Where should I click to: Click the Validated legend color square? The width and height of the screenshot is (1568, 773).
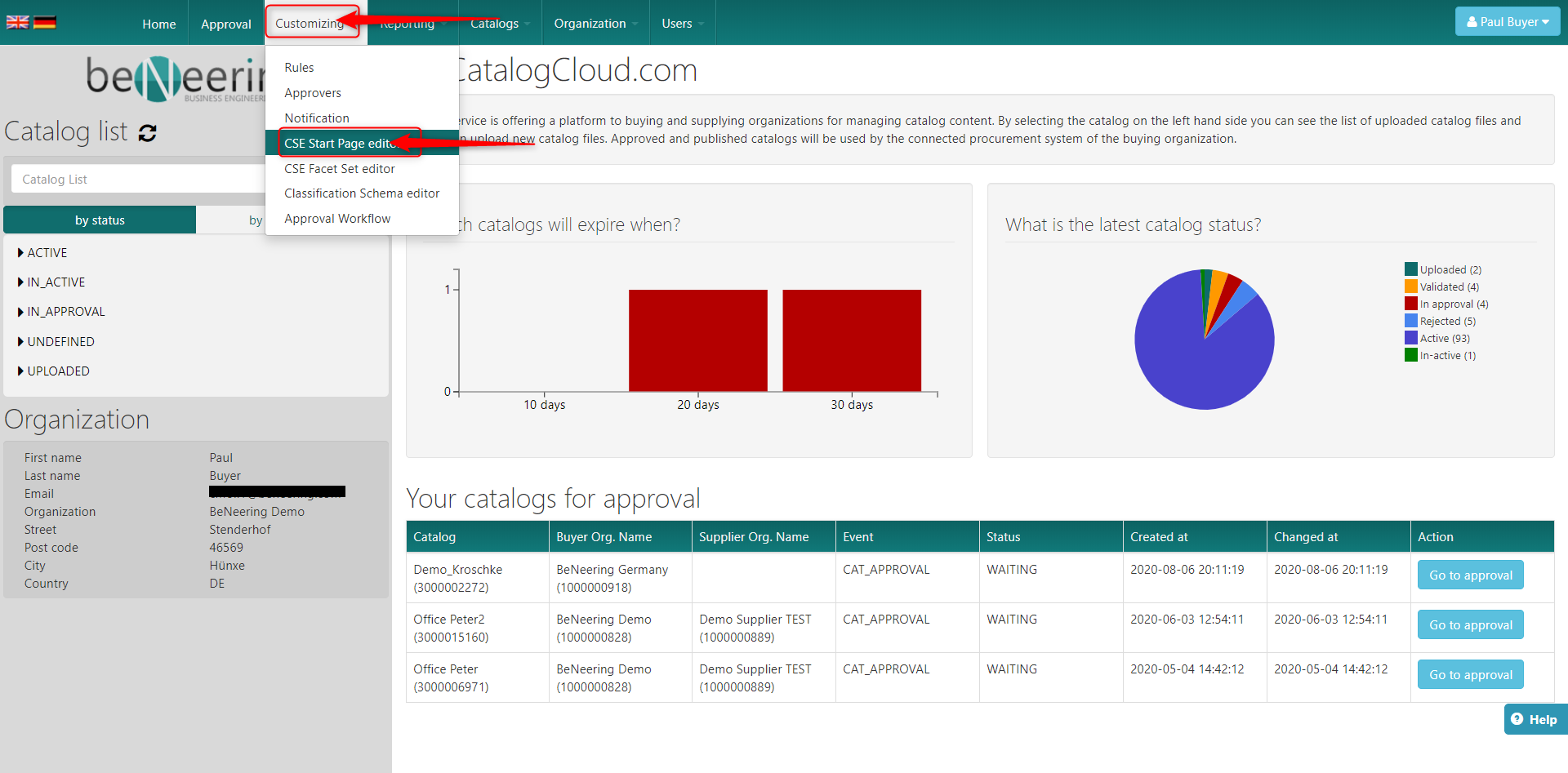1410,287
